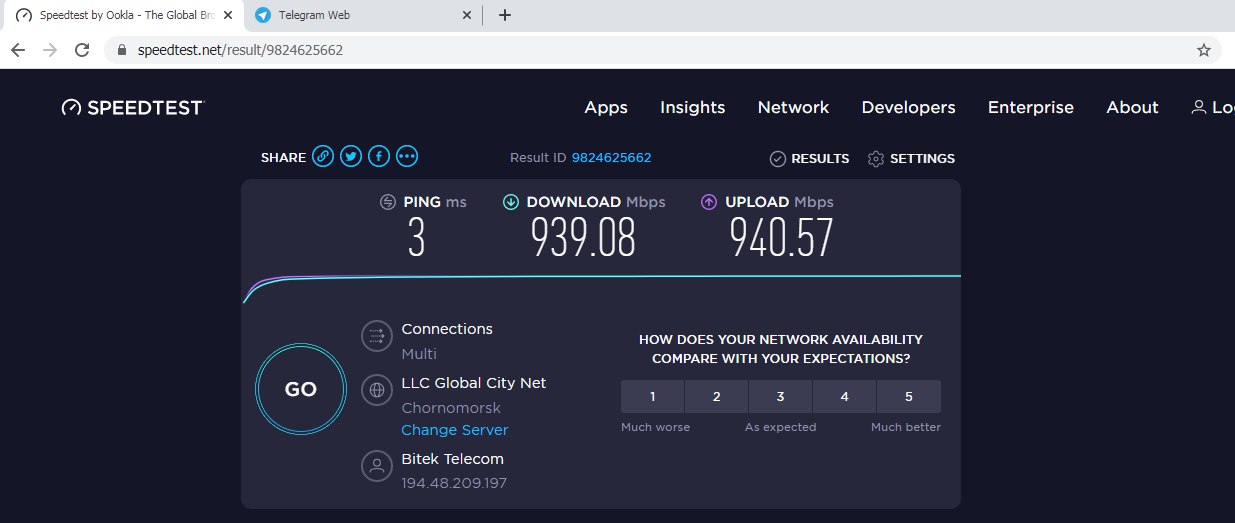Image resolution: width=1235 pixels, height=523 pixels.
Task: Close the Telegram Web tab
Action: point(466,15)
